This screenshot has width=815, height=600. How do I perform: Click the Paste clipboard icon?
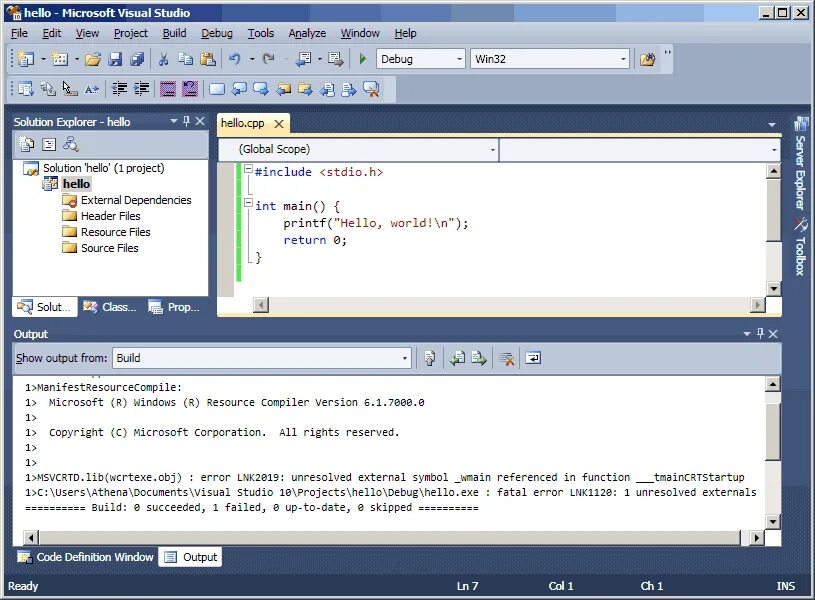207,59
